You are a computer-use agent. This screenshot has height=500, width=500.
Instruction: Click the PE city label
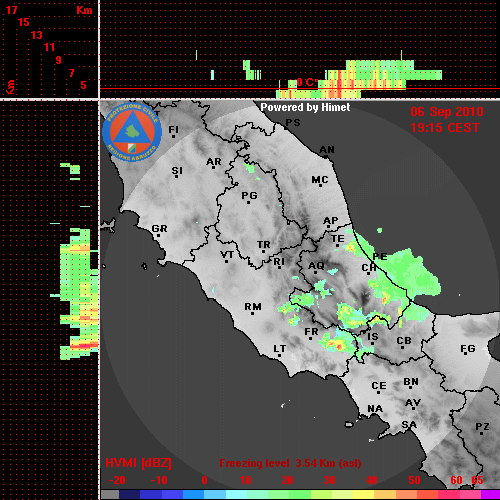click(x=380, y=256)
